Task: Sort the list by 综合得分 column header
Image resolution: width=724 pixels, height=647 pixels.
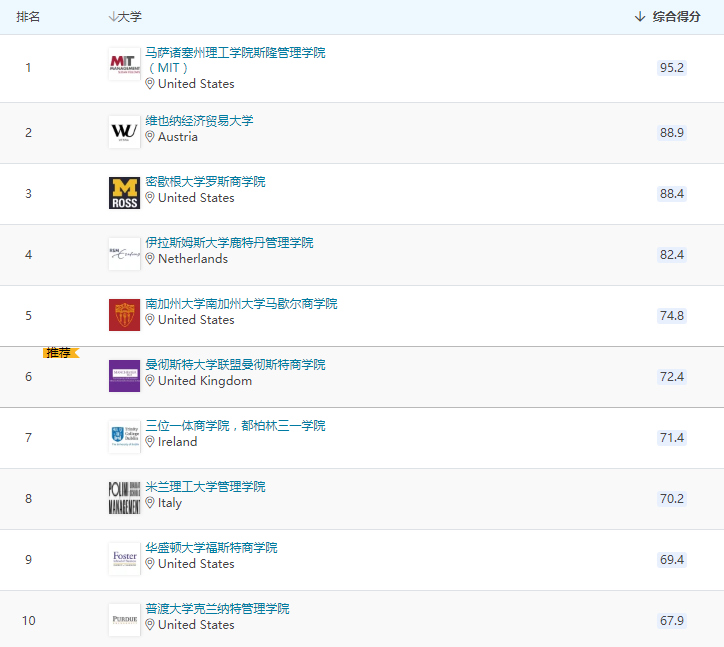Action: point(667,17)
